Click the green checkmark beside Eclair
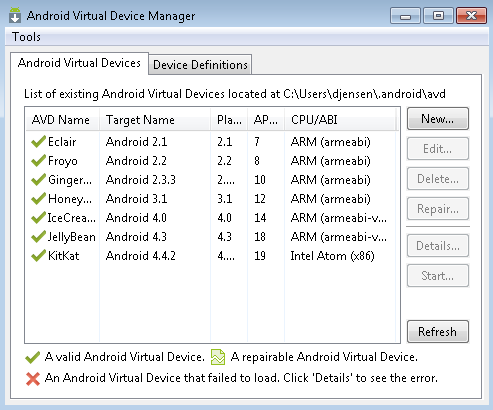This screenshot has width=493, height=410. click(x=38, y=142)
